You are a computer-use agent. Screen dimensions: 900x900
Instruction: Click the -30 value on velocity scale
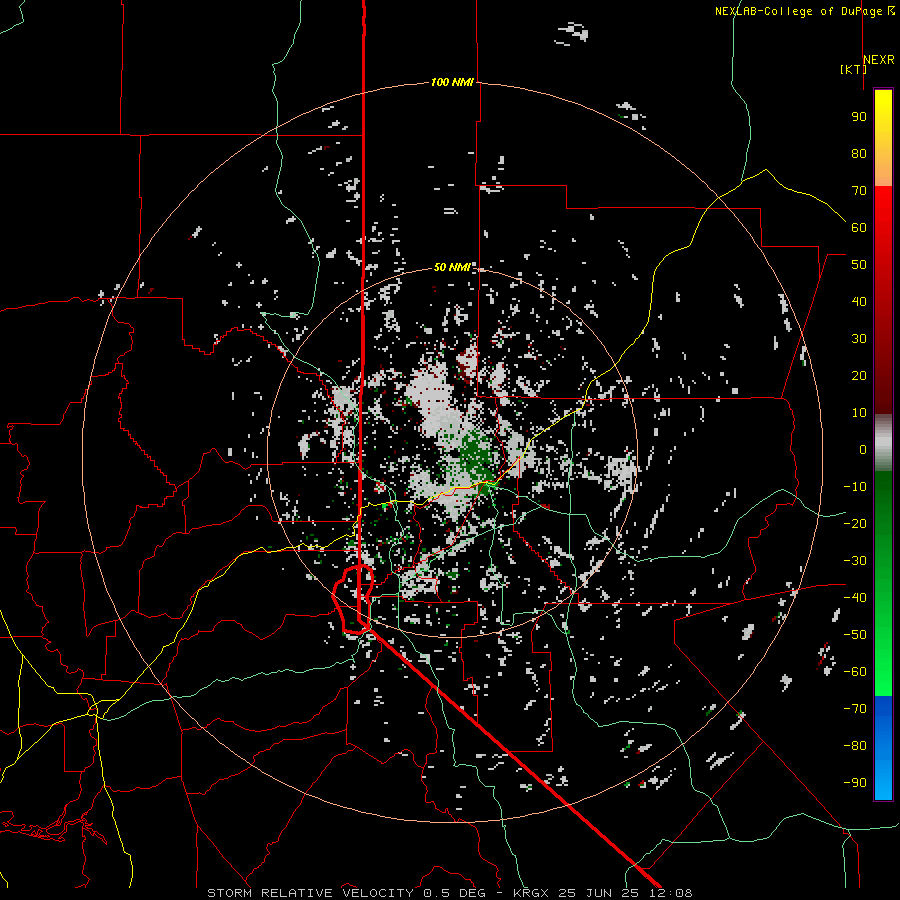point(855,561)
